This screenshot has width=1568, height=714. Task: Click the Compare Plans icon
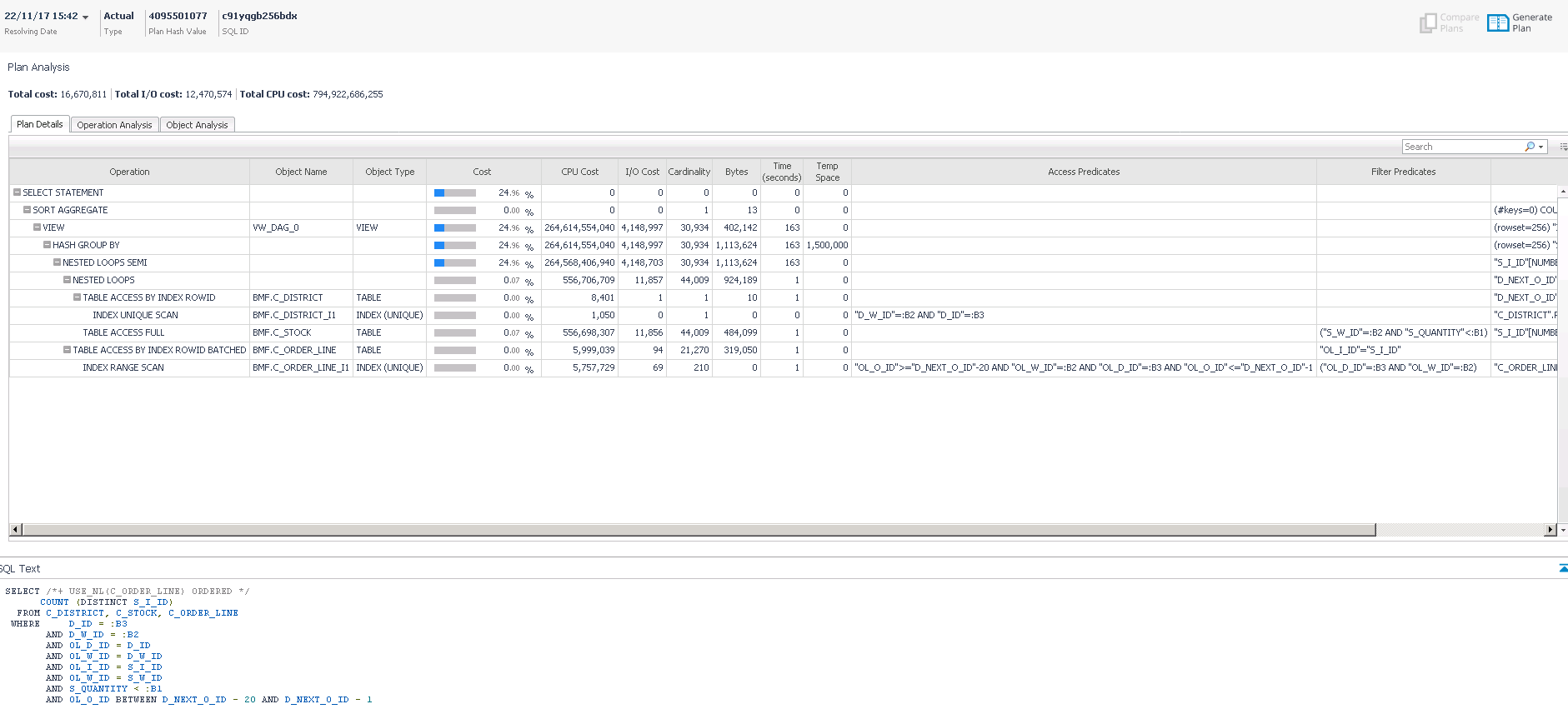pyautogui.click(x=1428, y=22)
